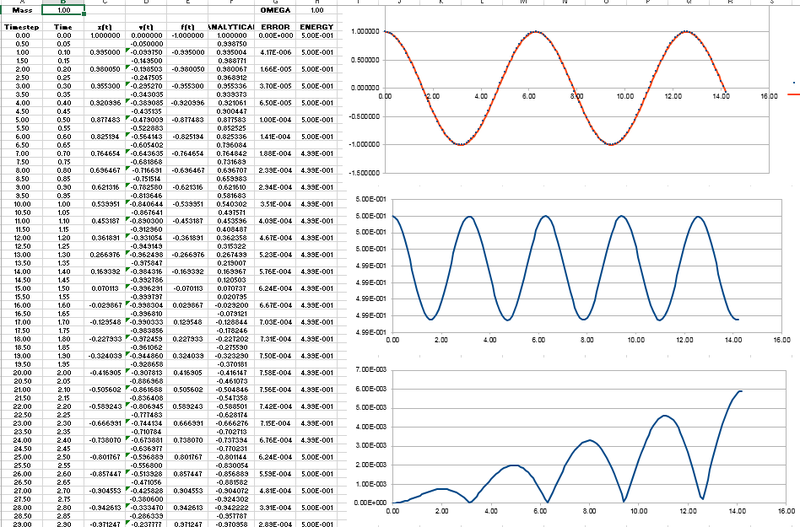Select the Timestep column header cell
The image size is (800, 527).
pyautogui.click(x=21, y=27)
